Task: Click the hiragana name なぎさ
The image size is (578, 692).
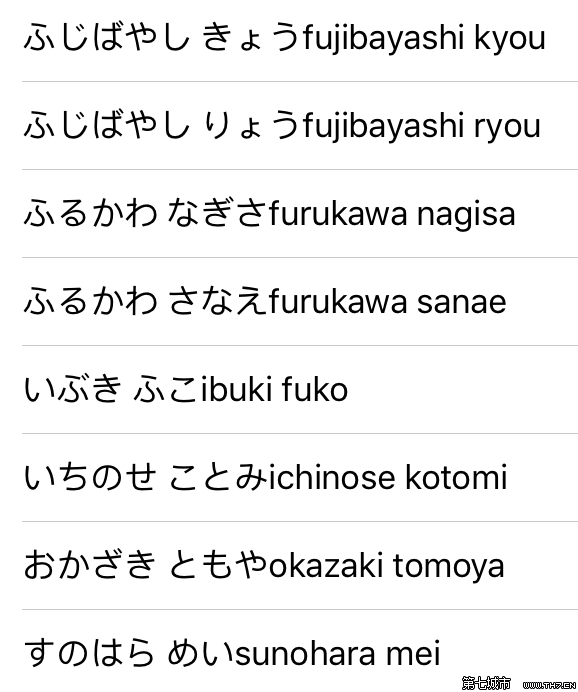Action: point(217,213)
